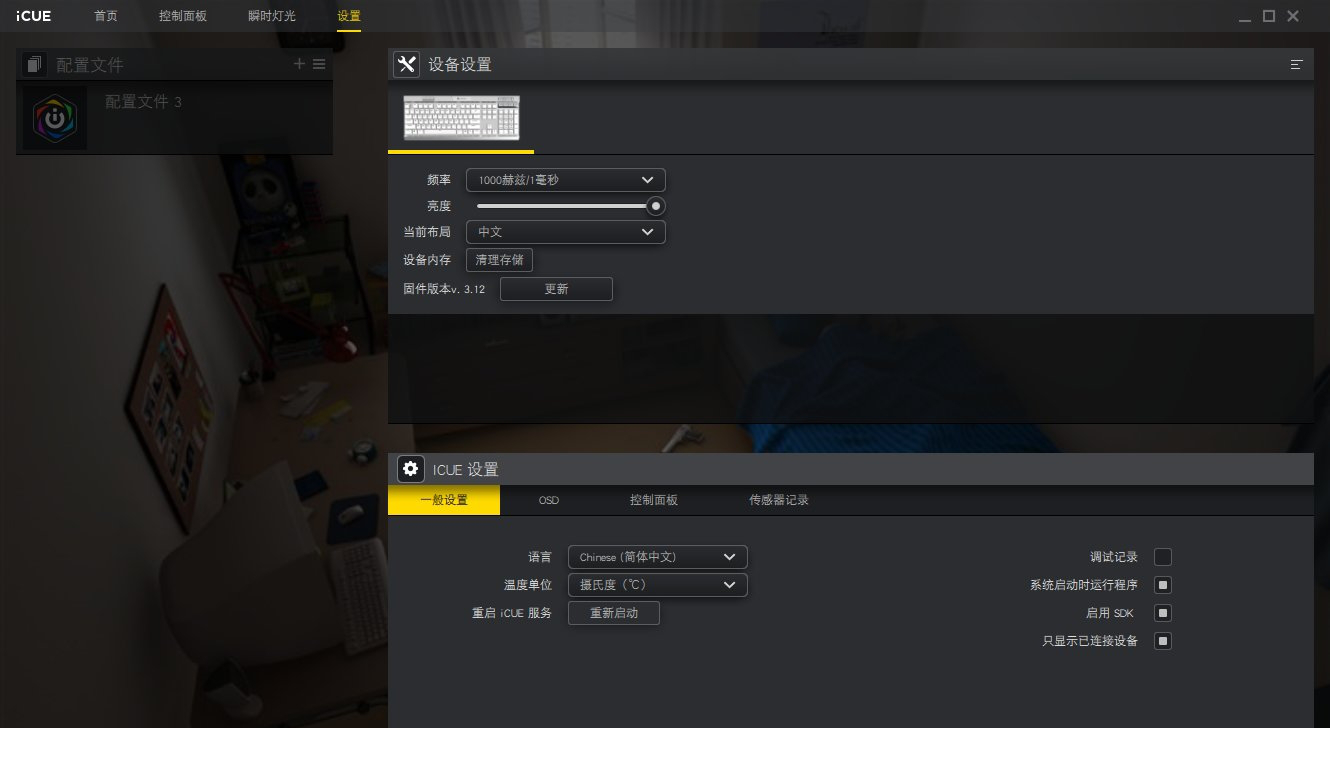This screenshot has width=1330, height=757.
Task: Switch to the OSD tab
Action: pyautogui.click(x=548, y=500)
